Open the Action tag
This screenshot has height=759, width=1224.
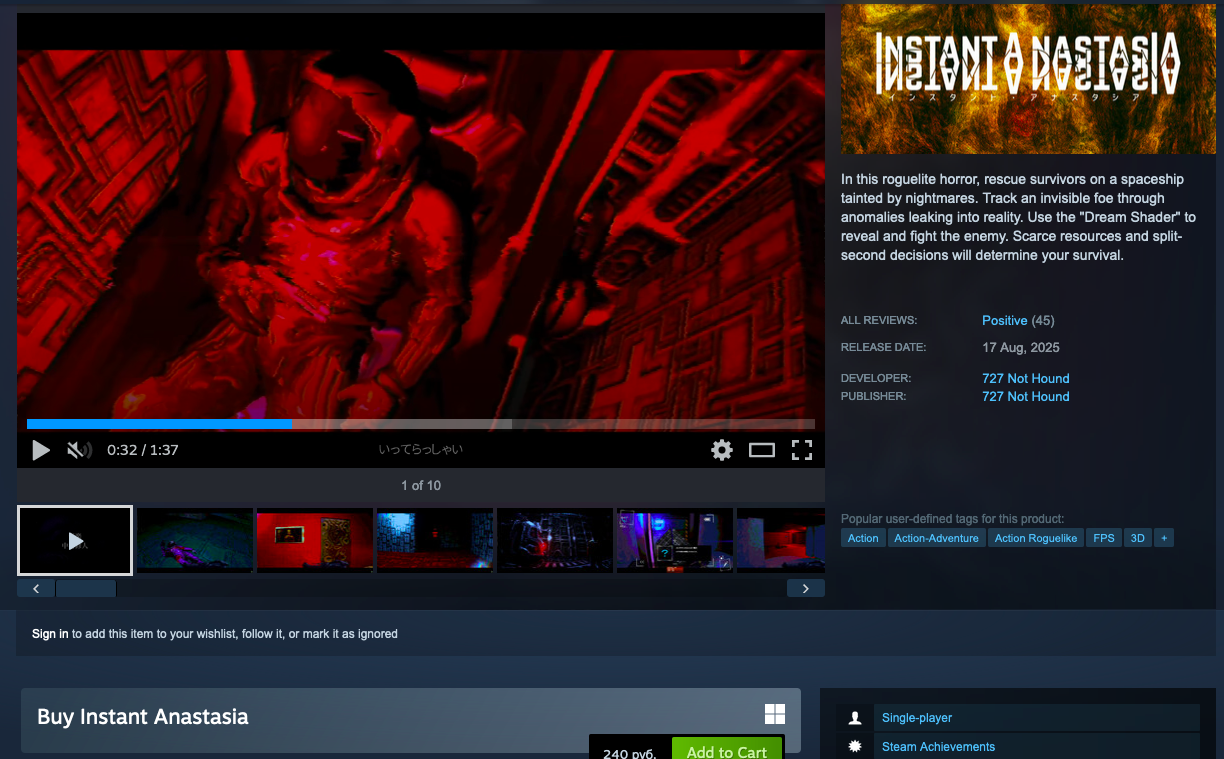point(863,538)
